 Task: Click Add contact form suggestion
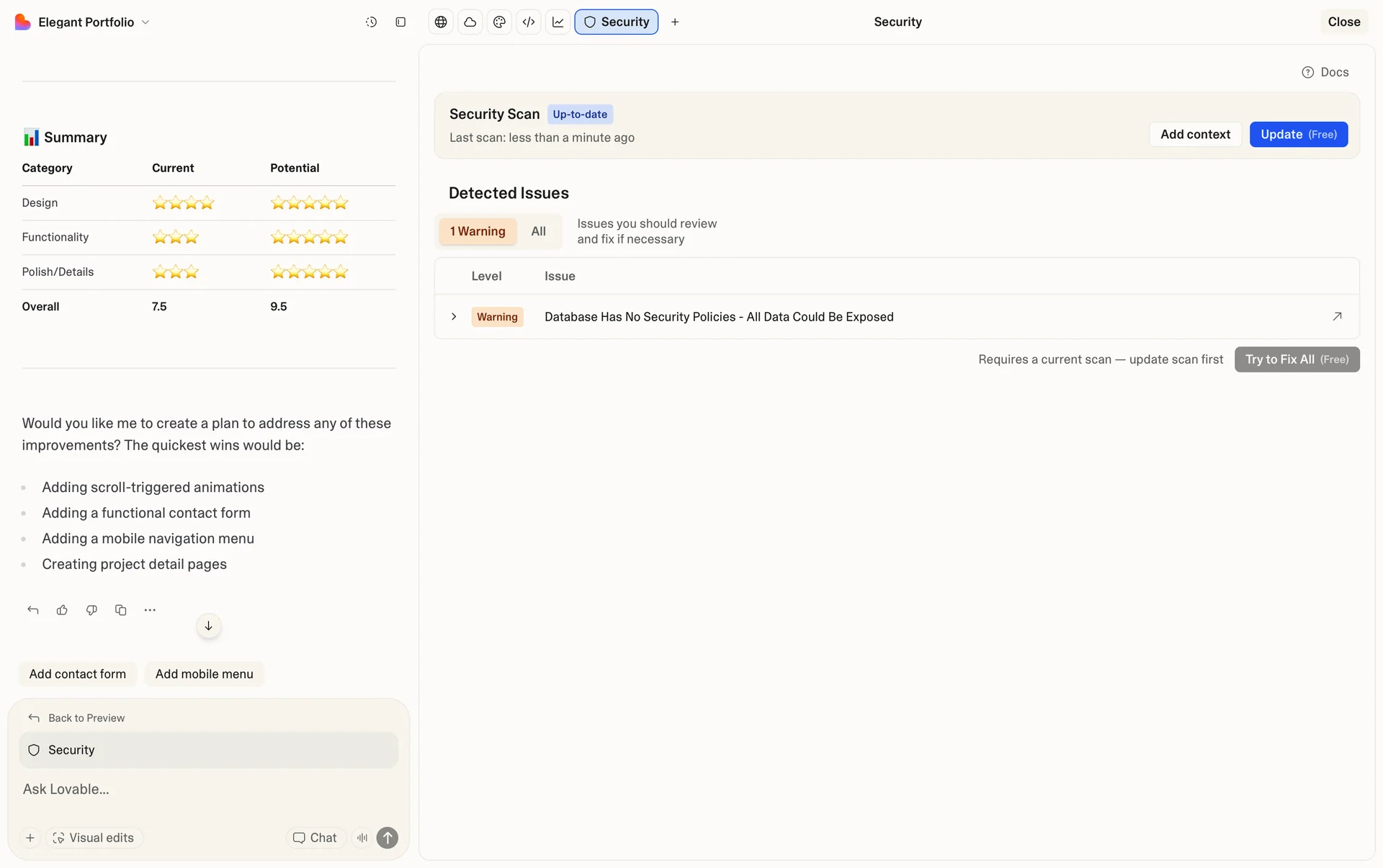[x=78, y=674]
